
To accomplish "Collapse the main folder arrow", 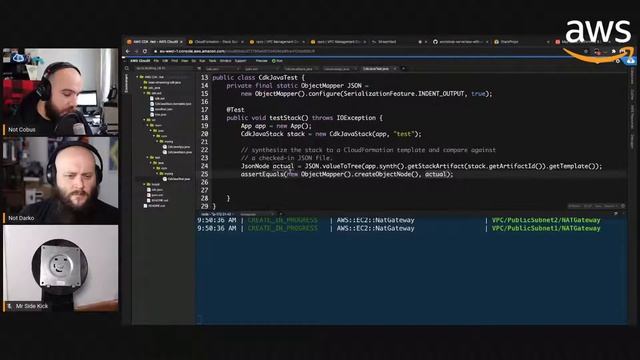I will click(x=147, y=125).
